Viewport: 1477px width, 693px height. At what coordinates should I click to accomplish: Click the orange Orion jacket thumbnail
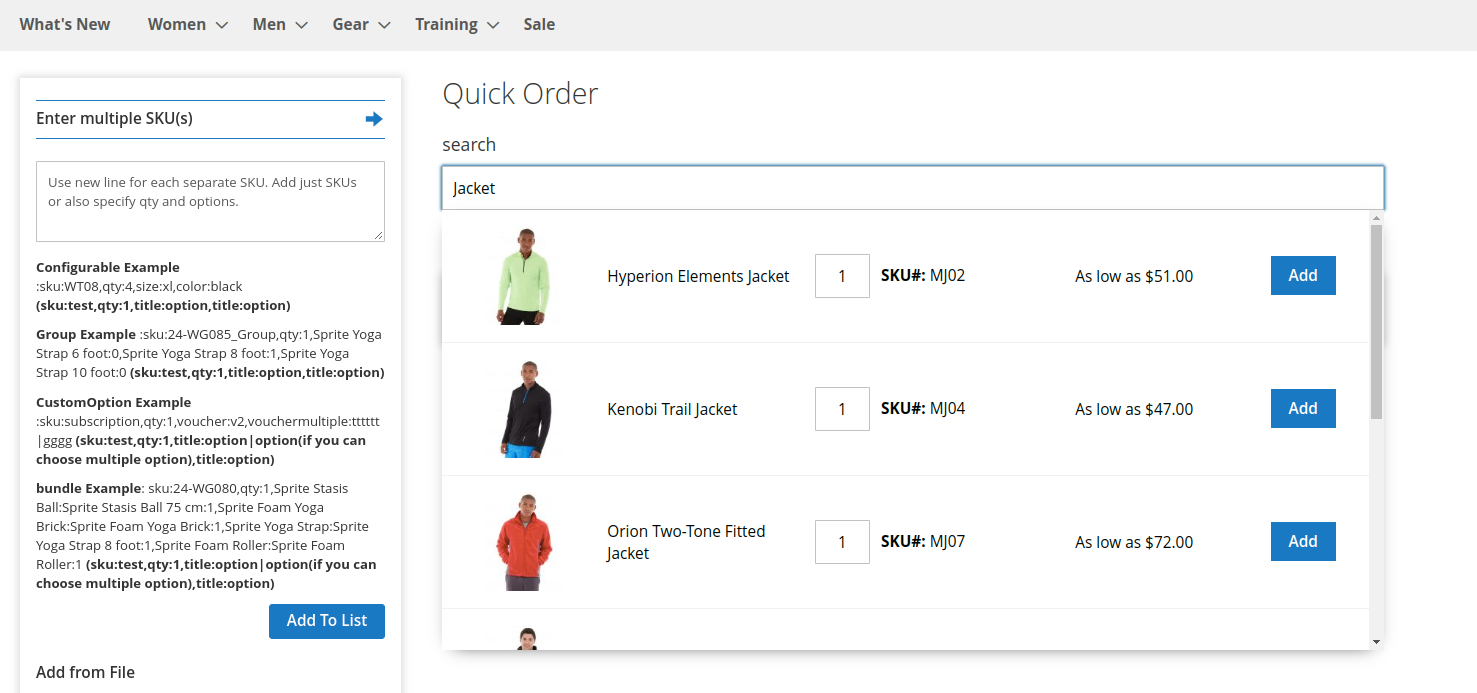[524, 542]
